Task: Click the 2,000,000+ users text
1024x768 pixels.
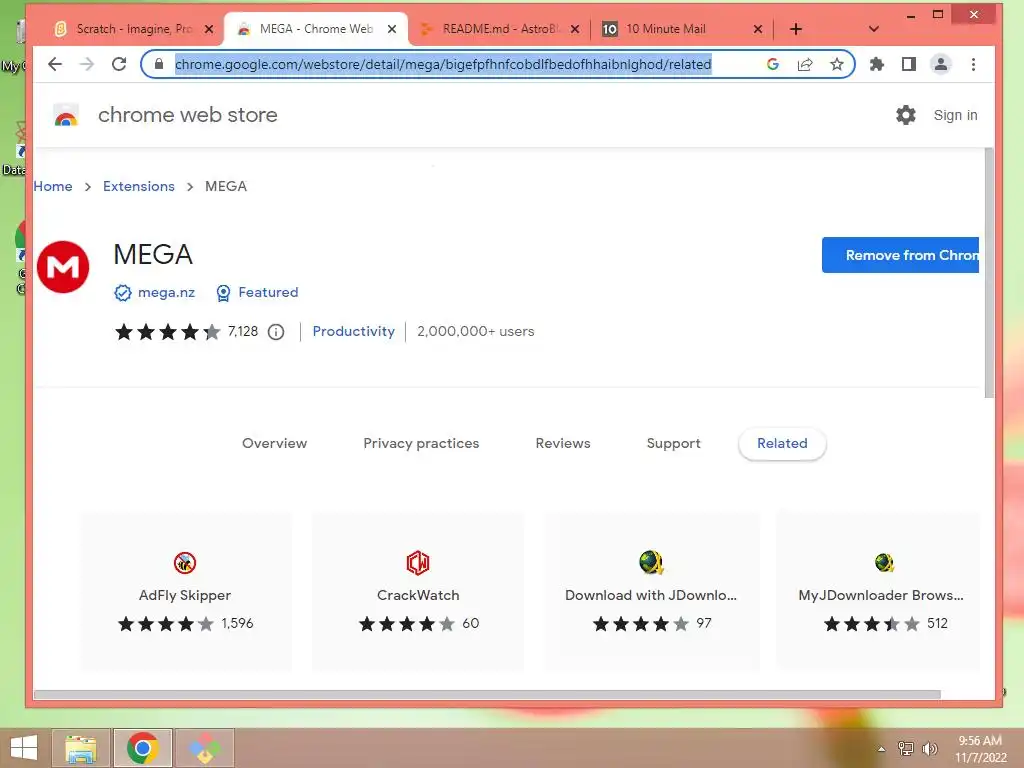Action: [475, 331]
